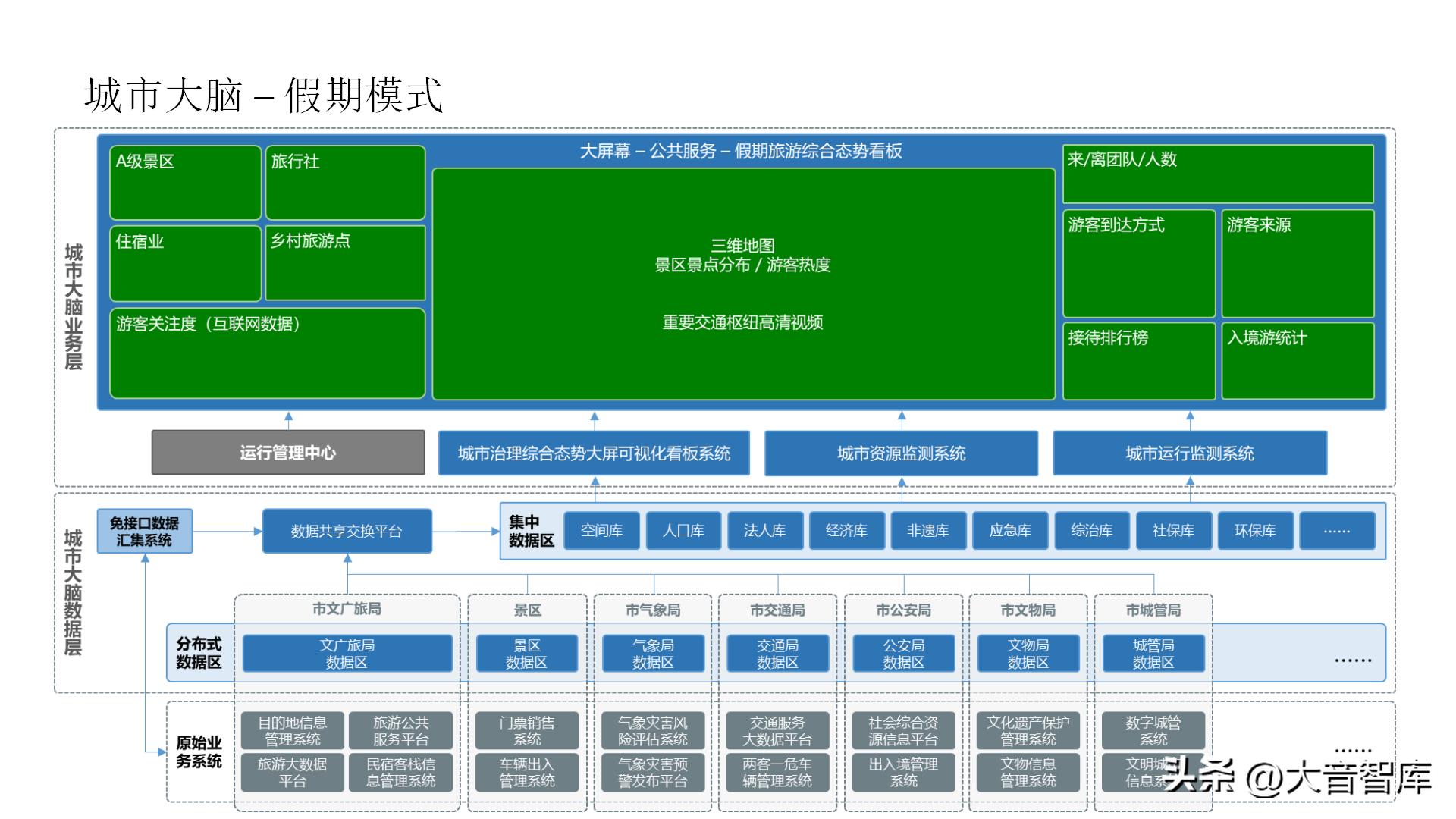
Task: Select the 乡村旅游点 panel
Action: coord(345,262)
